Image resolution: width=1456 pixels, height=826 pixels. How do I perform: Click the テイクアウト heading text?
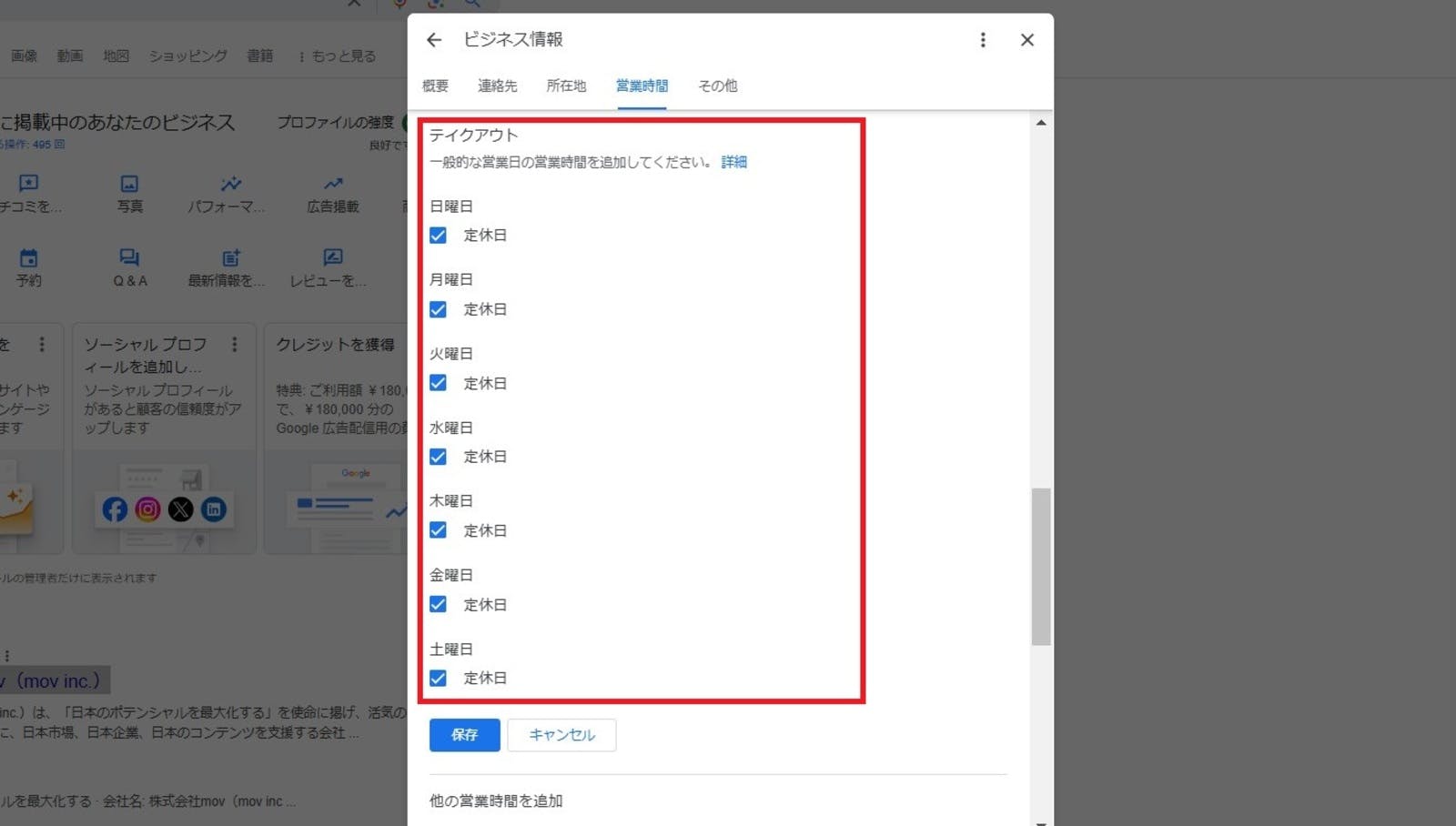tap(473, 135)
